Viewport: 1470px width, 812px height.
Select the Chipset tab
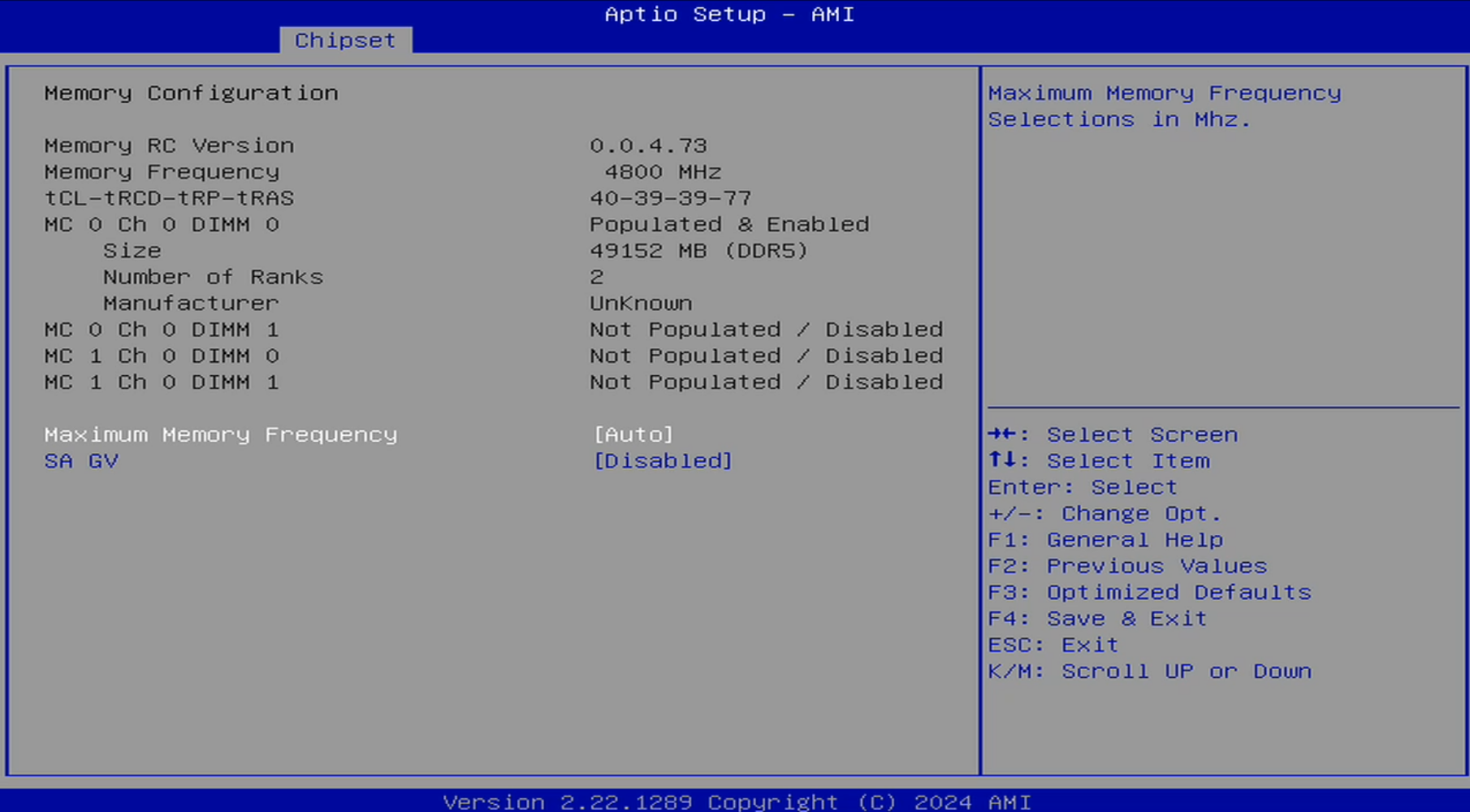345,41
